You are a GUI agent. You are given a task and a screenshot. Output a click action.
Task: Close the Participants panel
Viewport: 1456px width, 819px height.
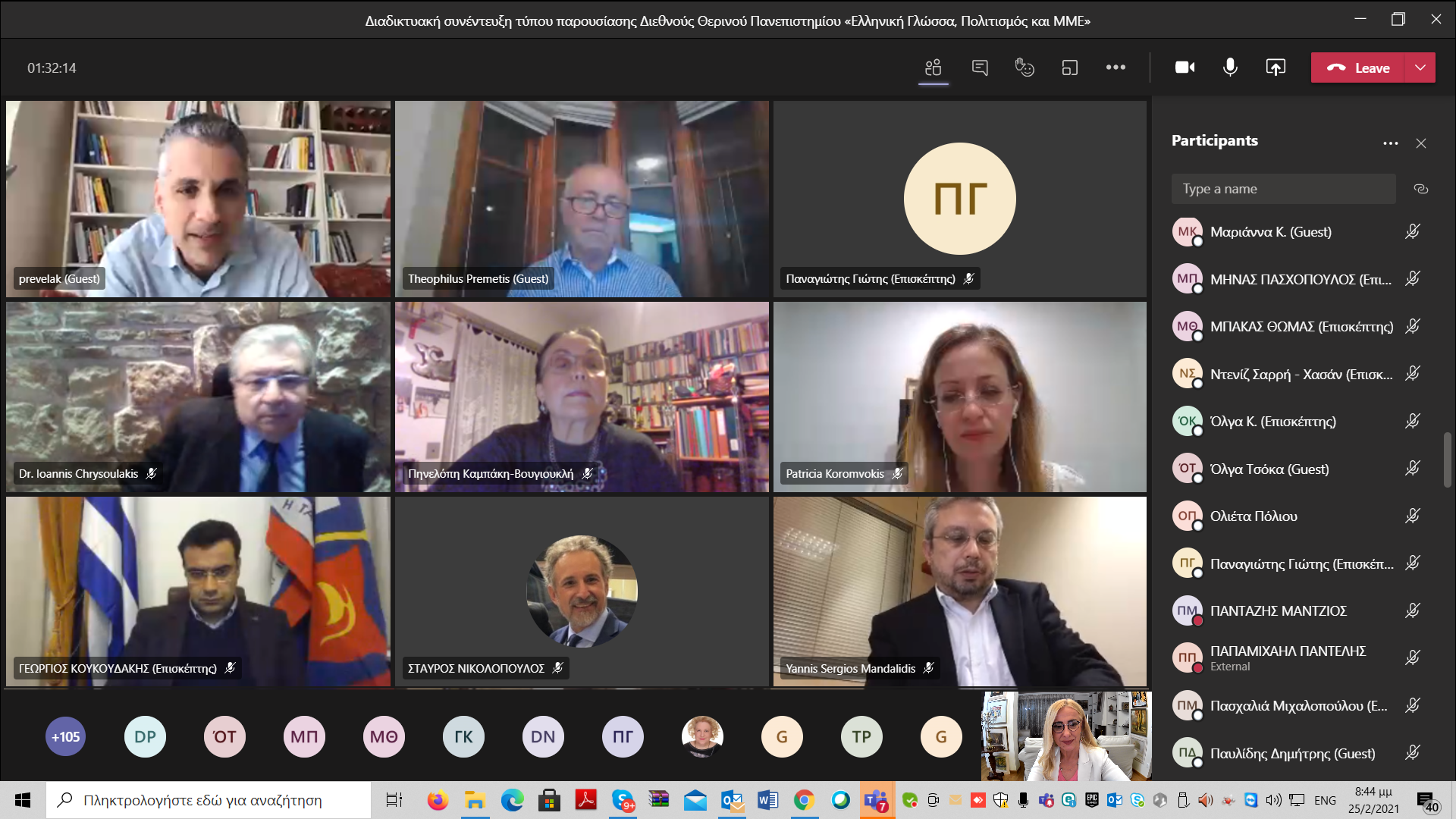point(1421,143)
